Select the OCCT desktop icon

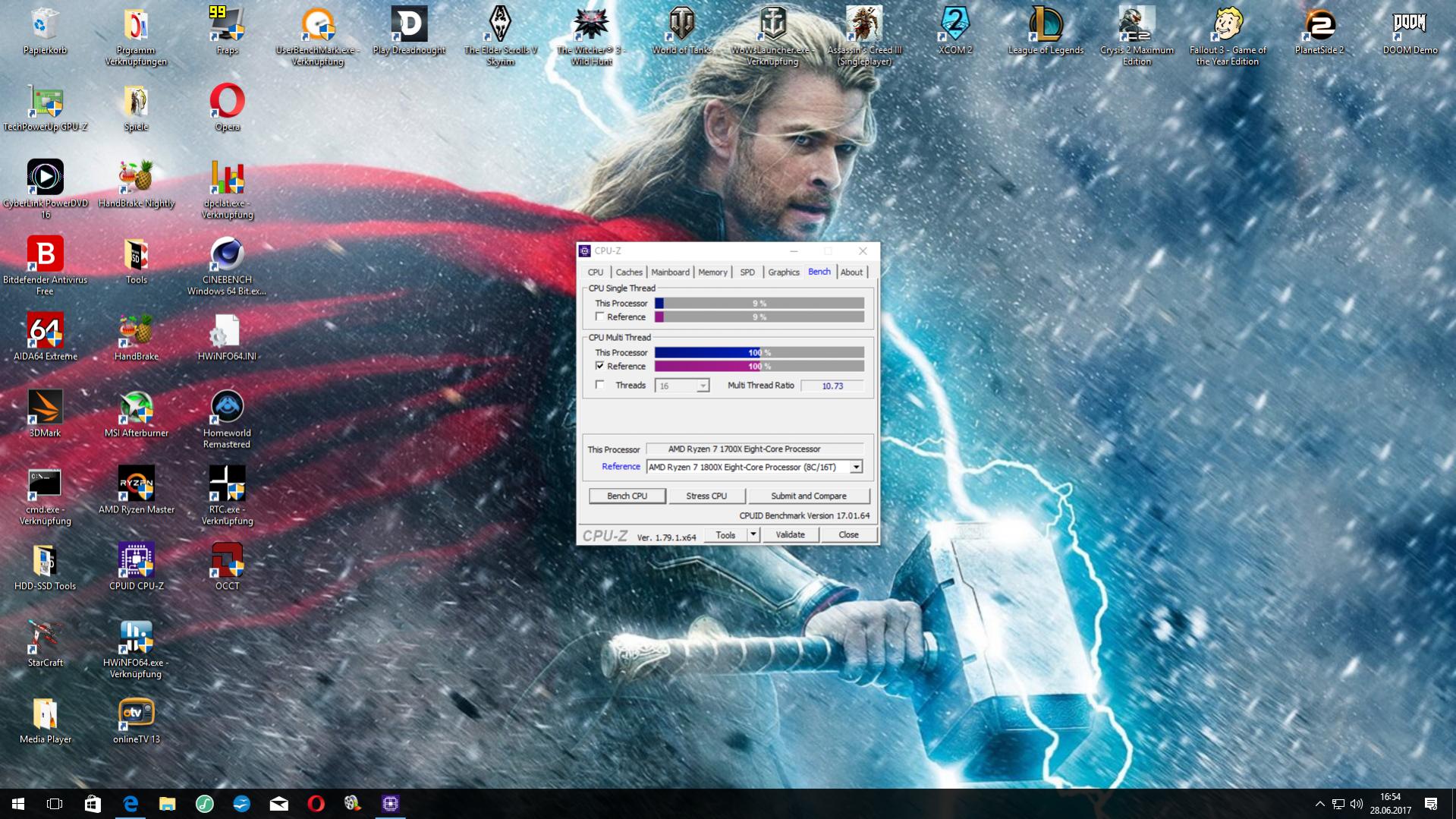coord(227,566)
